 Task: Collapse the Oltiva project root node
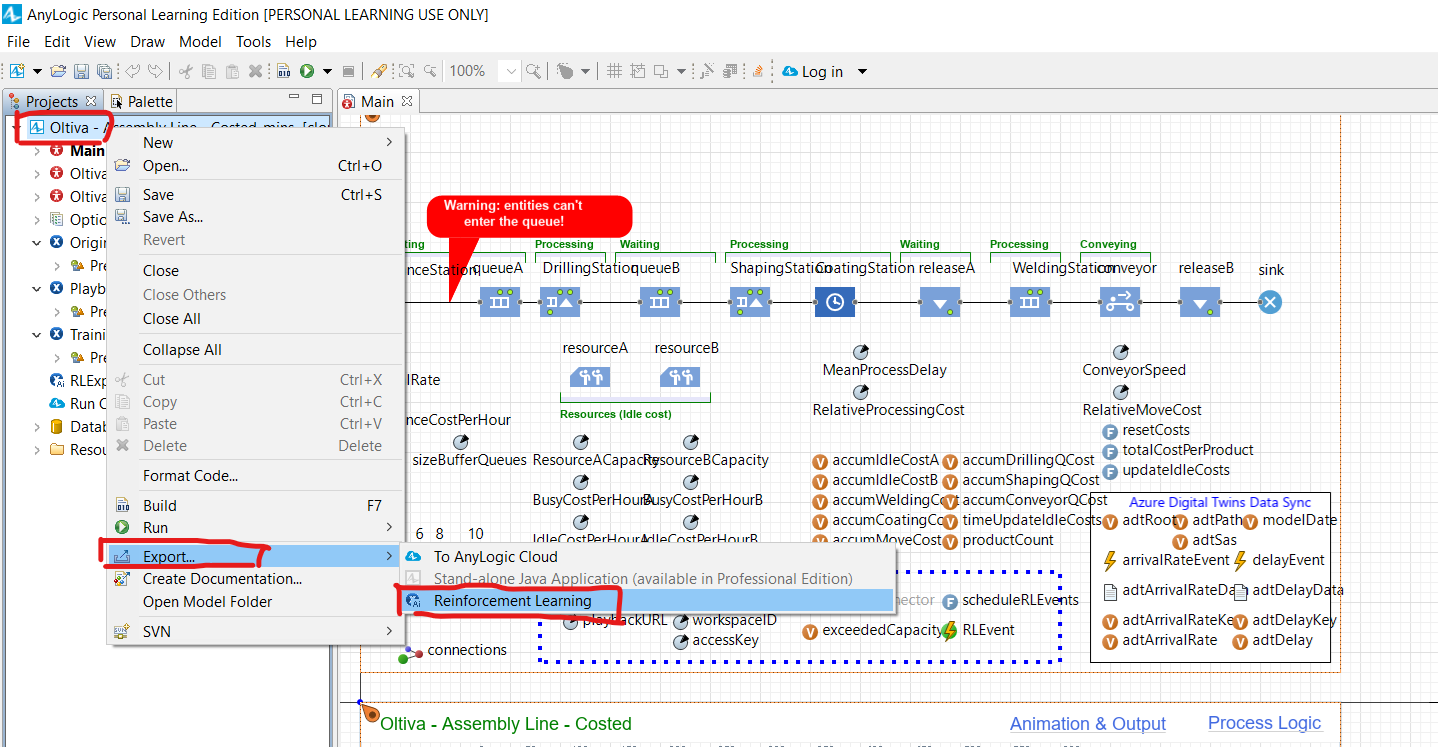[15, 128]
